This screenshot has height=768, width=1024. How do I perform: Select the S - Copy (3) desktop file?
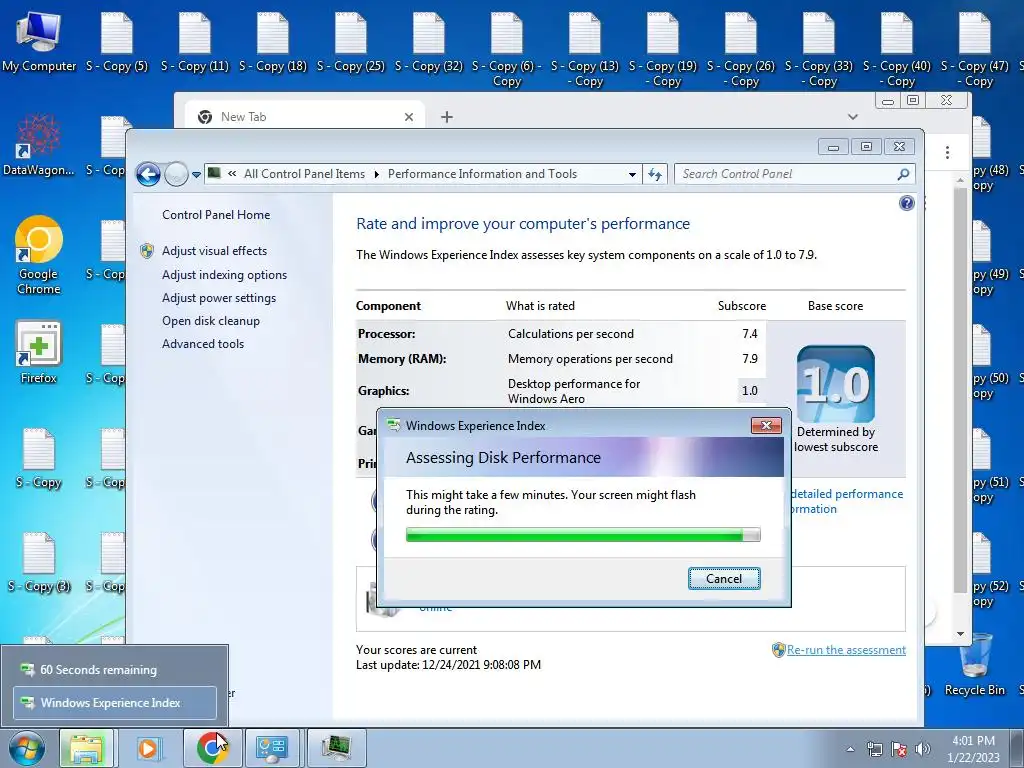pos(39,563)
